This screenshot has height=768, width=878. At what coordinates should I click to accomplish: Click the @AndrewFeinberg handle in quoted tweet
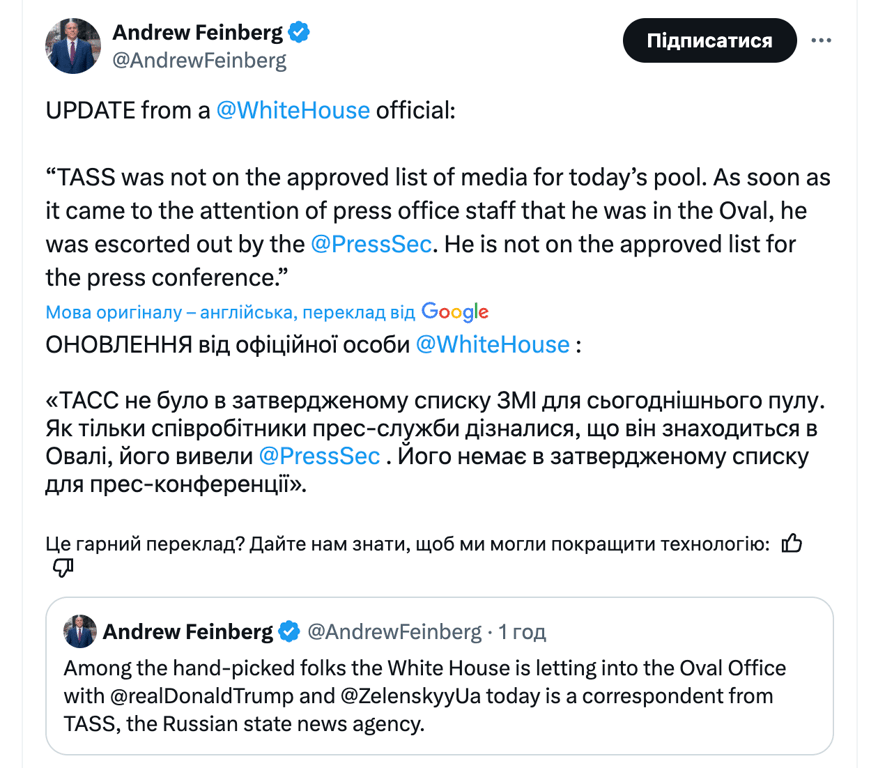[x=394, y=632]
